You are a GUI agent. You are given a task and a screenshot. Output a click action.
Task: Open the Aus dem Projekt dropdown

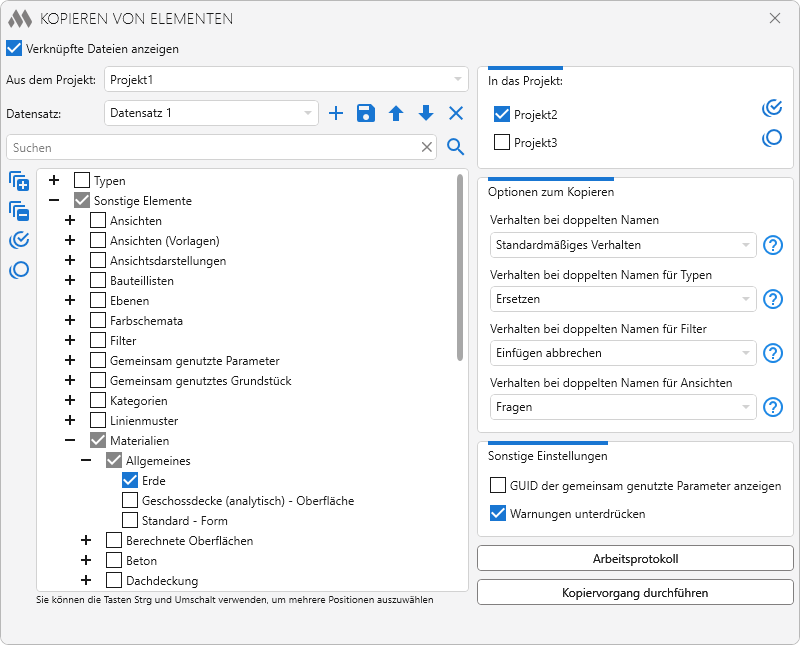(286, 79)
